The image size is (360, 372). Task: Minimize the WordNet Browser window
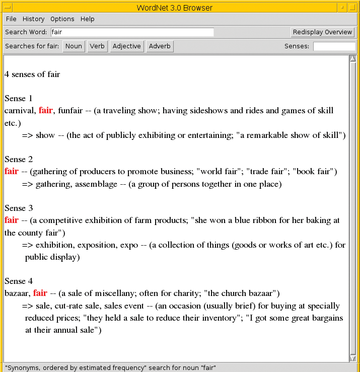coord(343,7)
